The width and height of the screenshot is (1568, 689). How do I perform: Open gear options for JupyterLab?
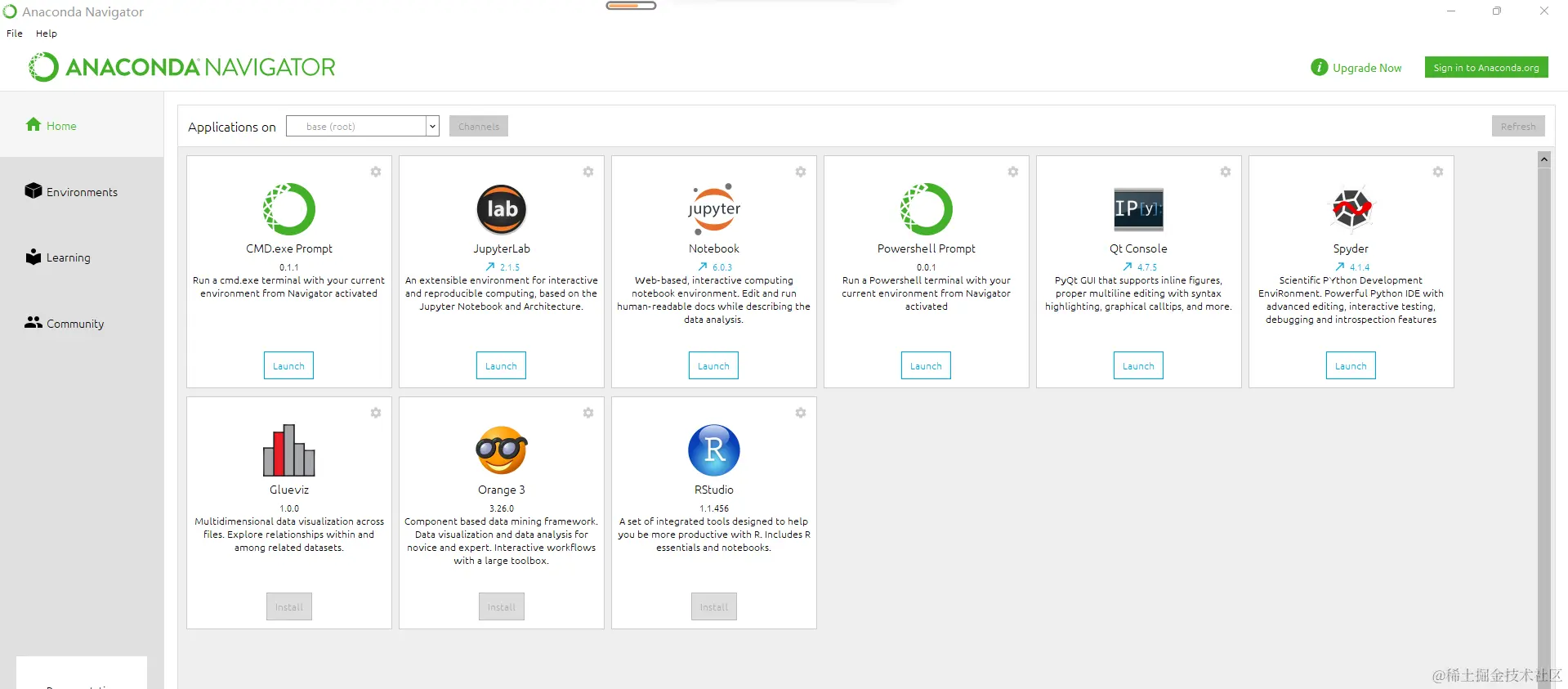pyautogui.click(x=588, y=172)
